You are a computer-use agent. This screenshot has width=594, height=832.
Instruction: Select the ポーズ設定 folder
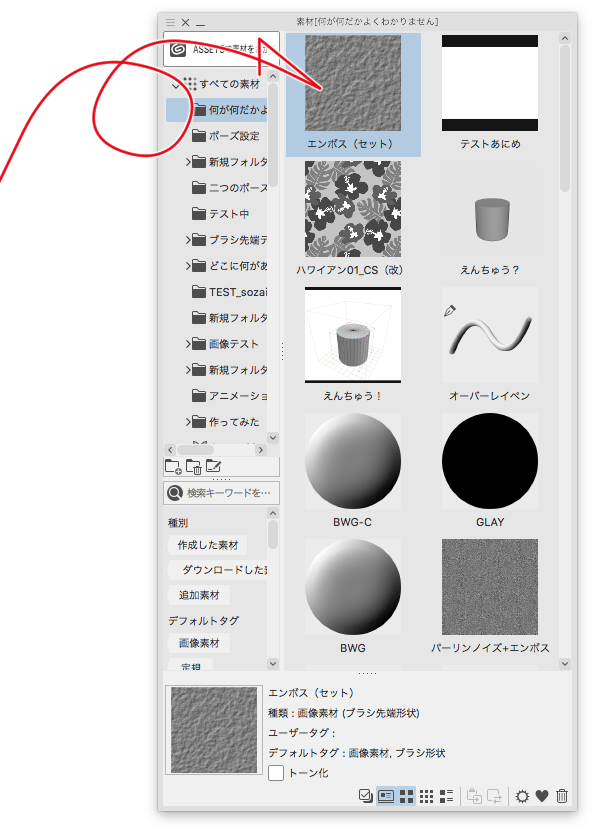[x=226, y=136]
